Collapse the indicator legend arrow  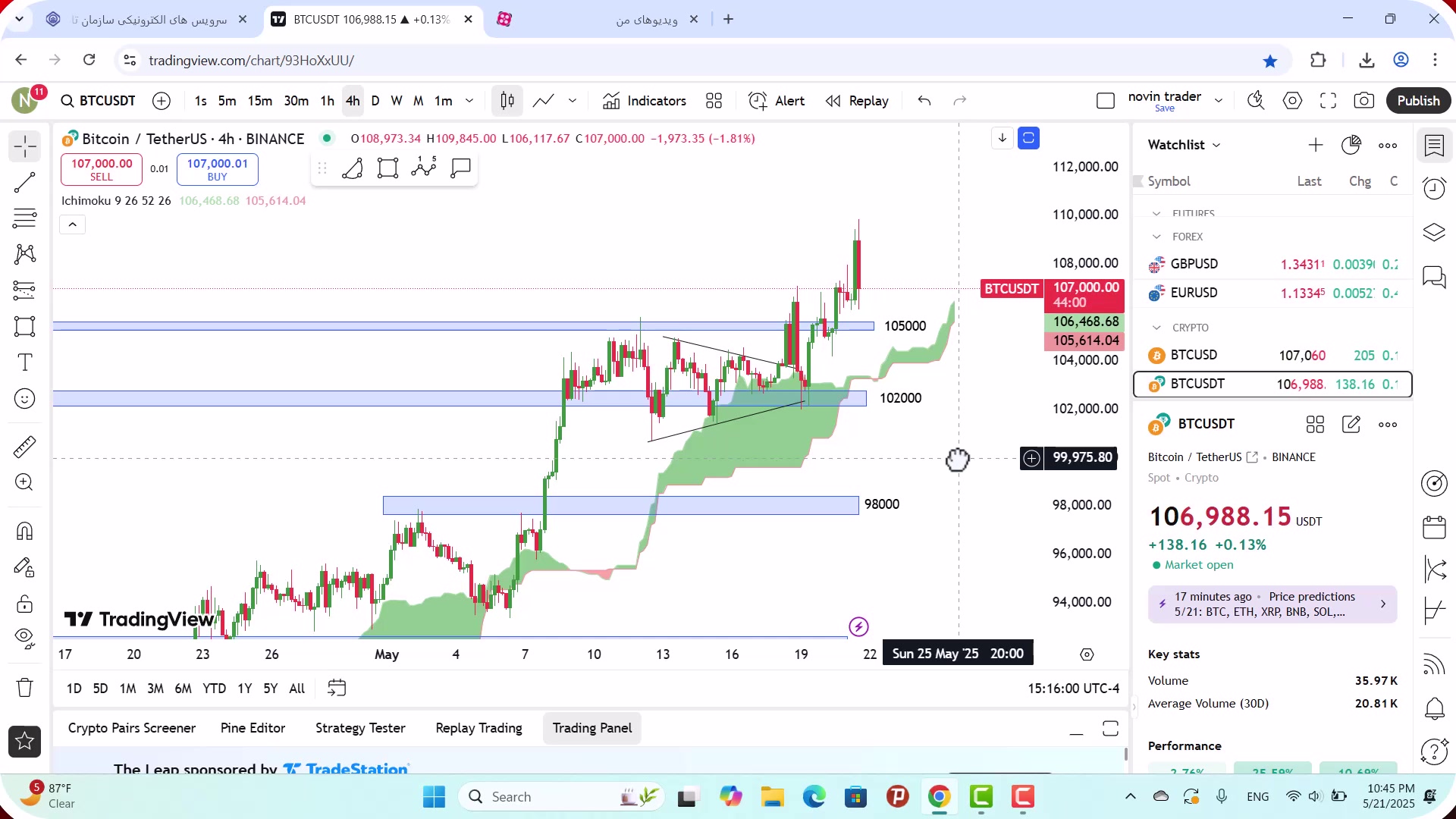(73, 224)
